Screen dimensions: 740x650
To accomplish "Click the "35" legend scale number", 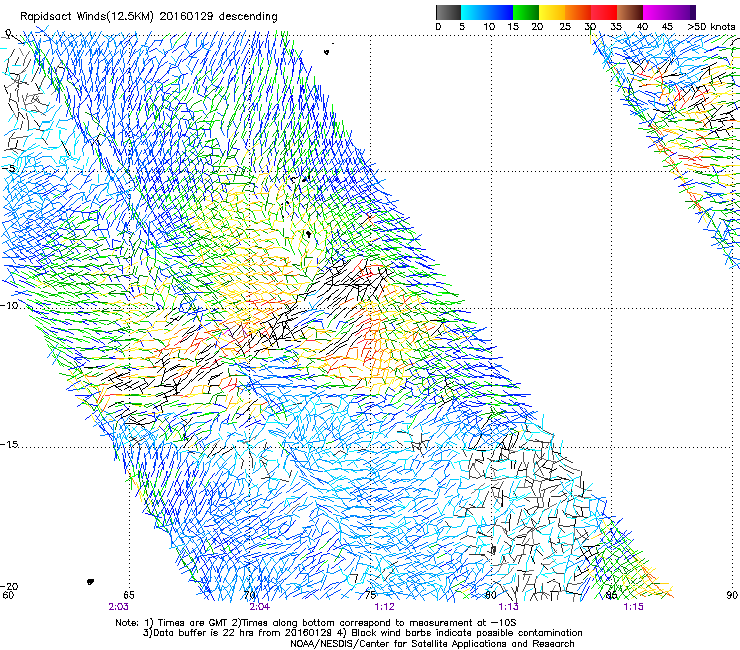I will pos(616,26).
